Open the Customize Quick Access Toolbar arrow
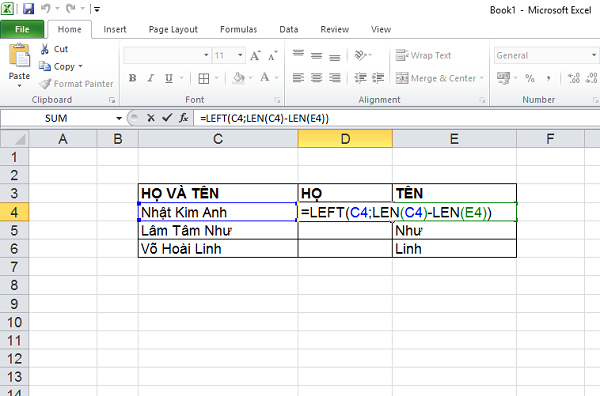Viewport: 600px width, 396px height. [x=97, y=9]
